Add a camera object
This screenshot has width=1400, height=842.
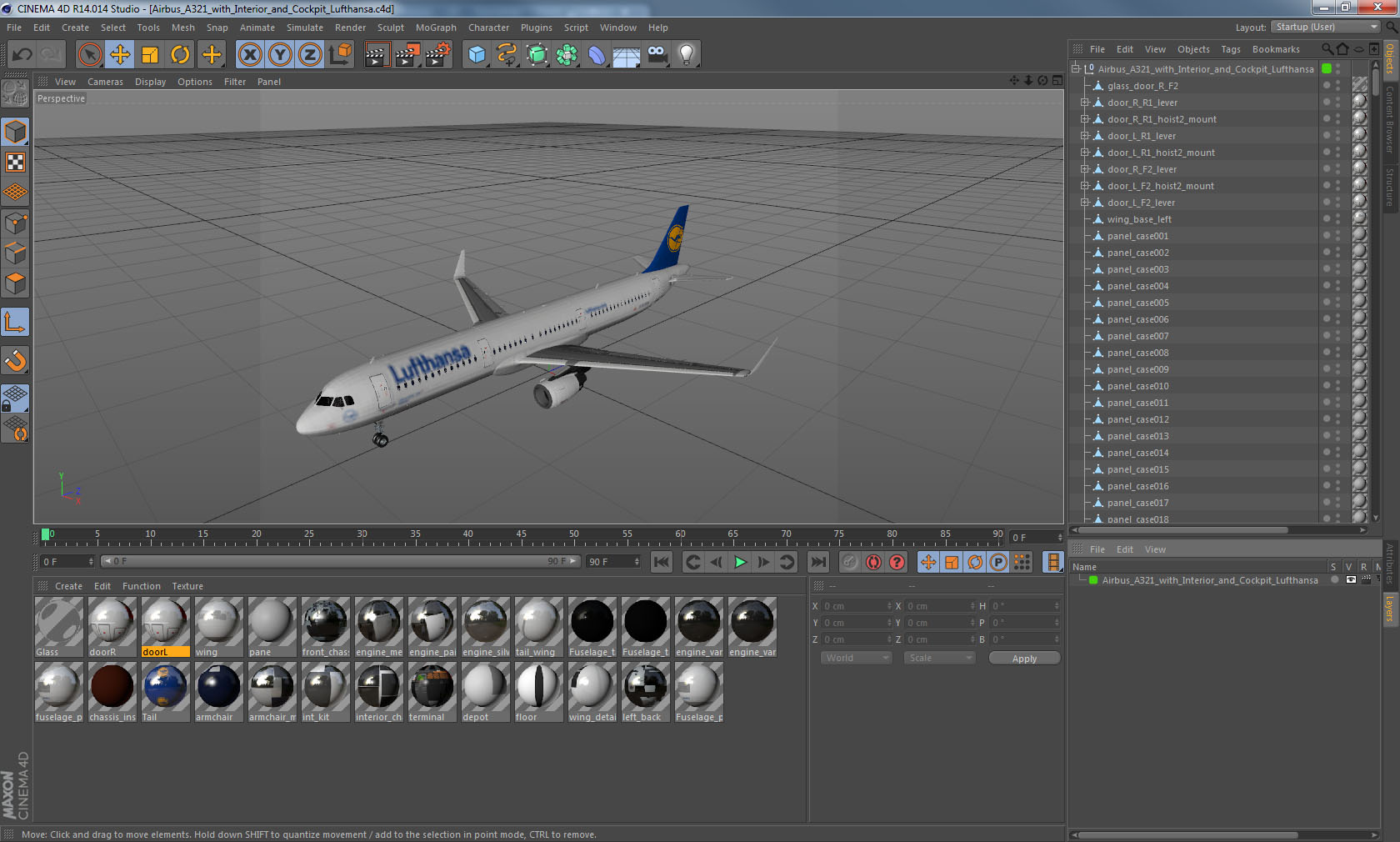657,55
